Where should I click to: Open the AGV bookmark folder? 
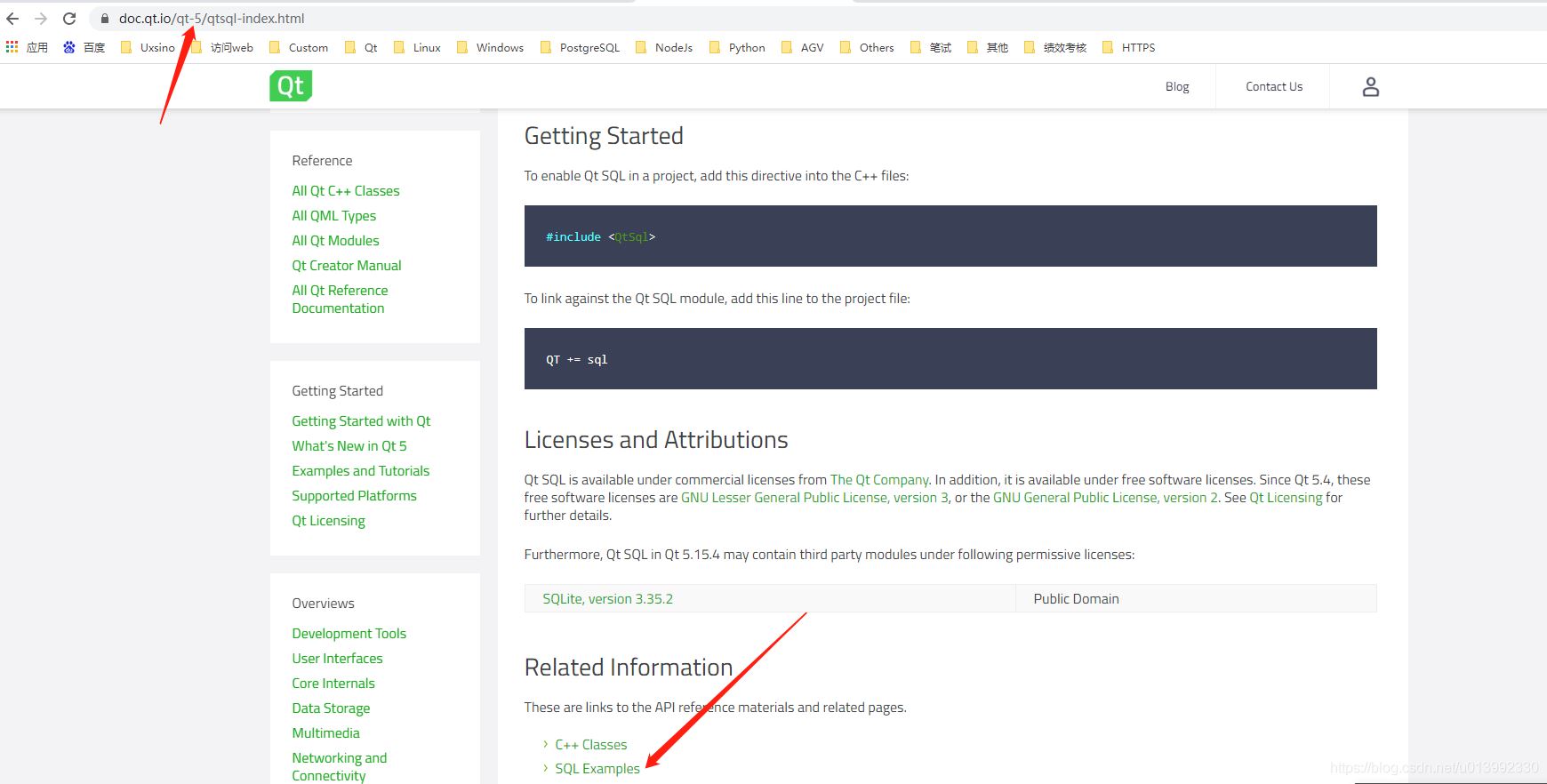coord(803,47)
